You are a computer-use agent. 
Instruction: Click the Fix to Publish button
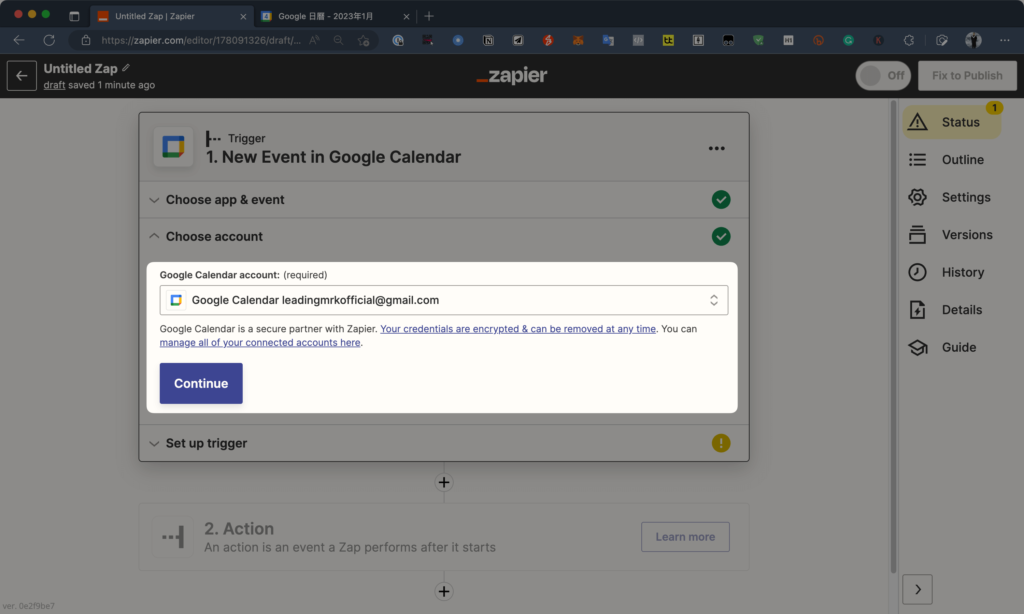tap(967, 76)
